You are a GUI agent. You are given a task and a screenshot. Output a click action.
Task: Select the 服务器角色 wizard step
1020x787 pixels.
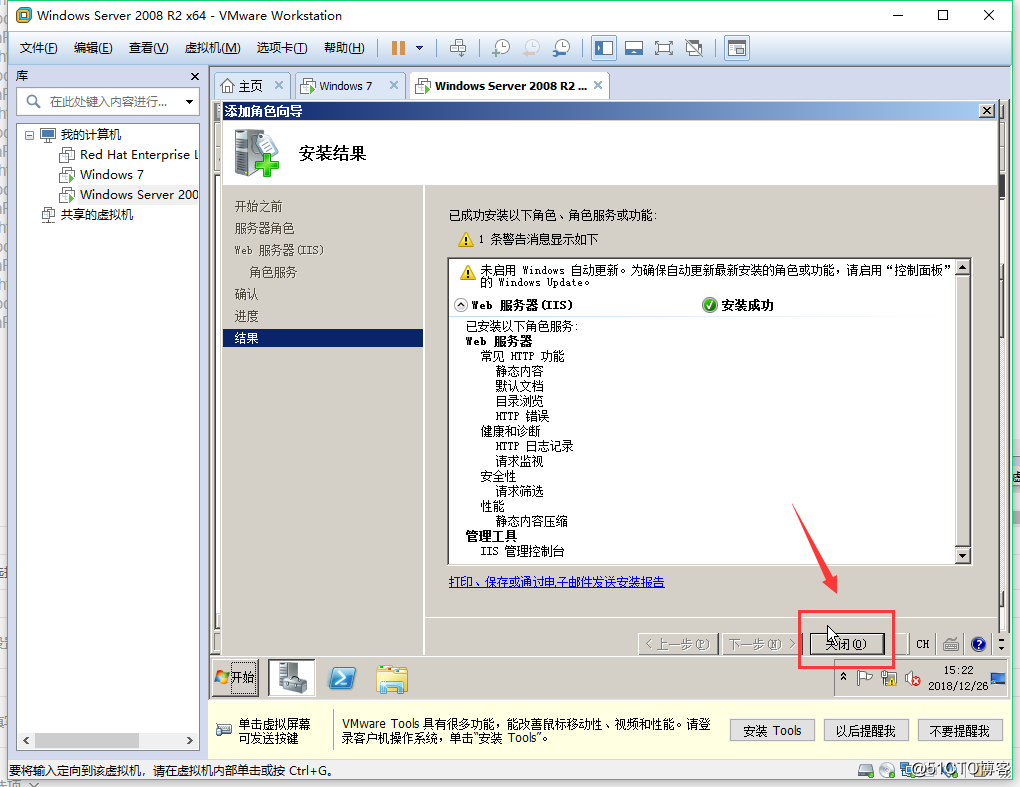point(264,228)
